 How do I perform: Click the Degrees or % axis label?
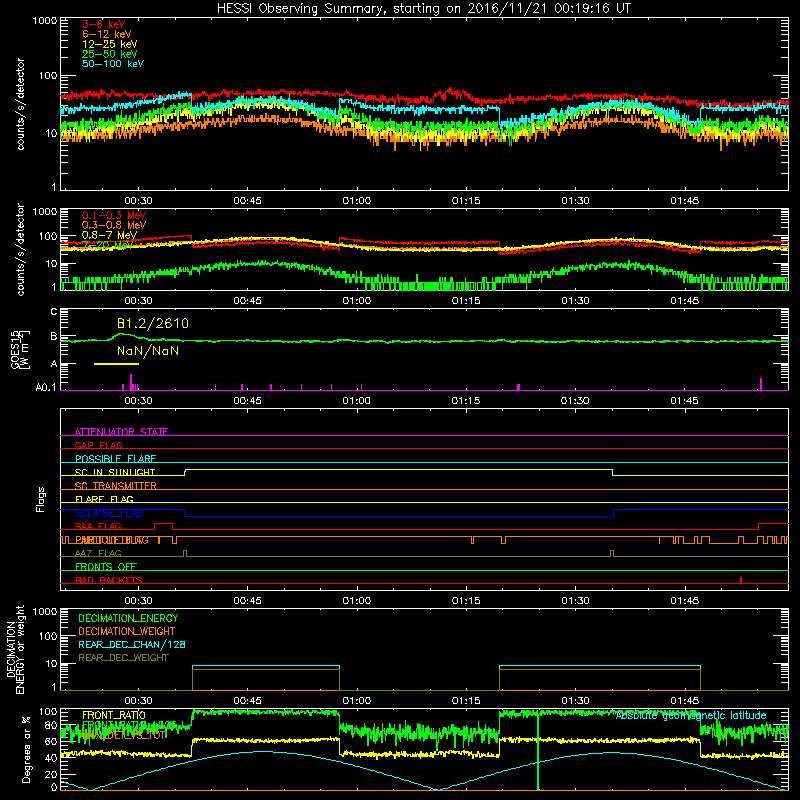26,750
